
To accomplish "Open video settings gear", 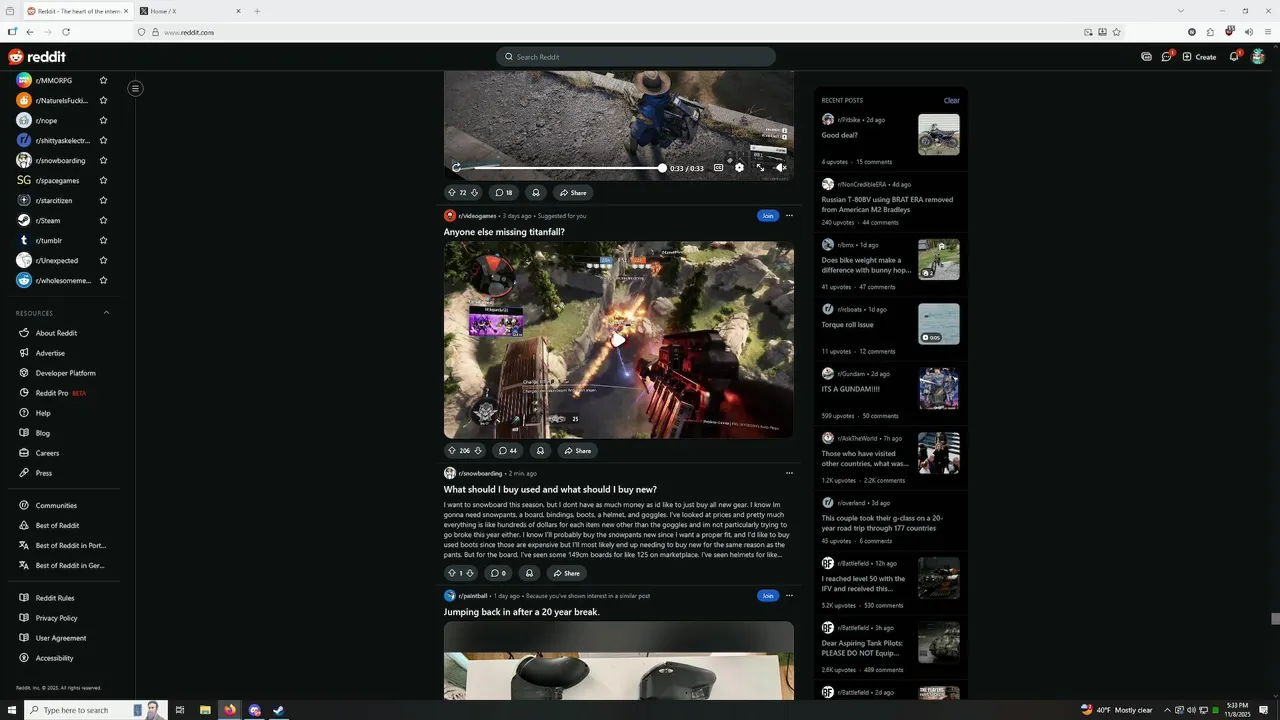I will tap(739, 168).
